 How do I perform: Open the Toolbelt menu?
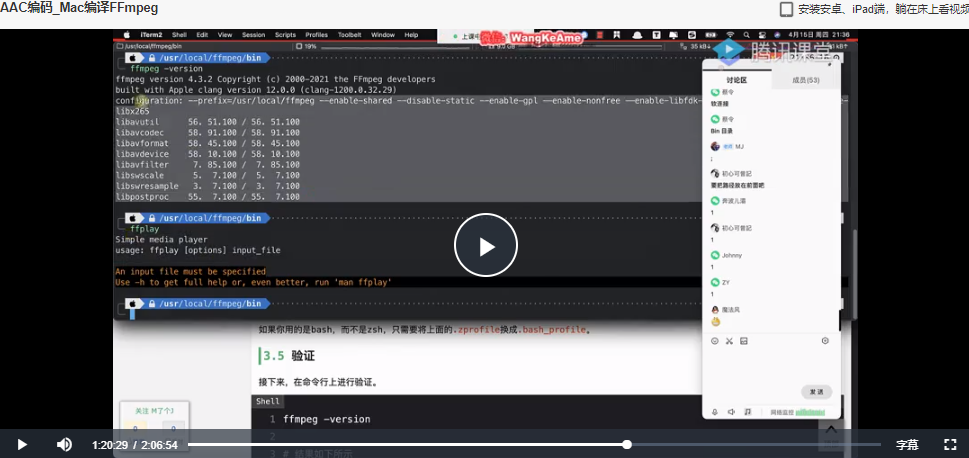(x=349, y=35)
